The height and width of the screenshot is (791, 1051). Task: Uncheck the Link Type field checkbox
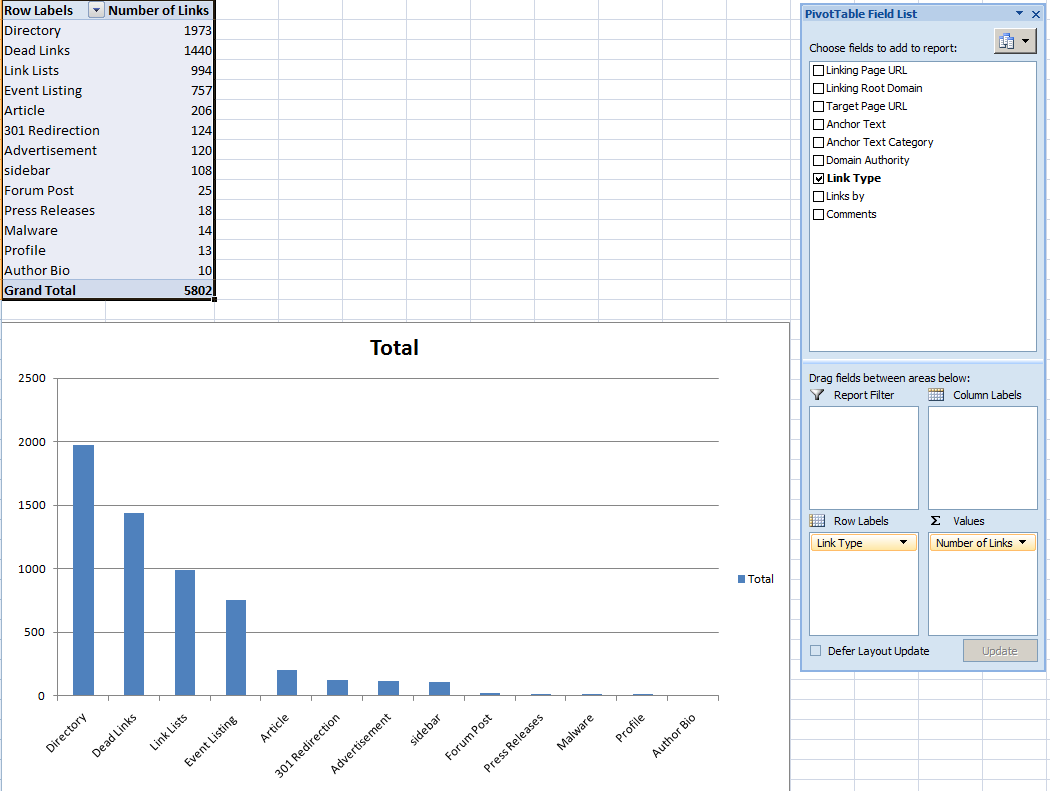tap(819, 178)
